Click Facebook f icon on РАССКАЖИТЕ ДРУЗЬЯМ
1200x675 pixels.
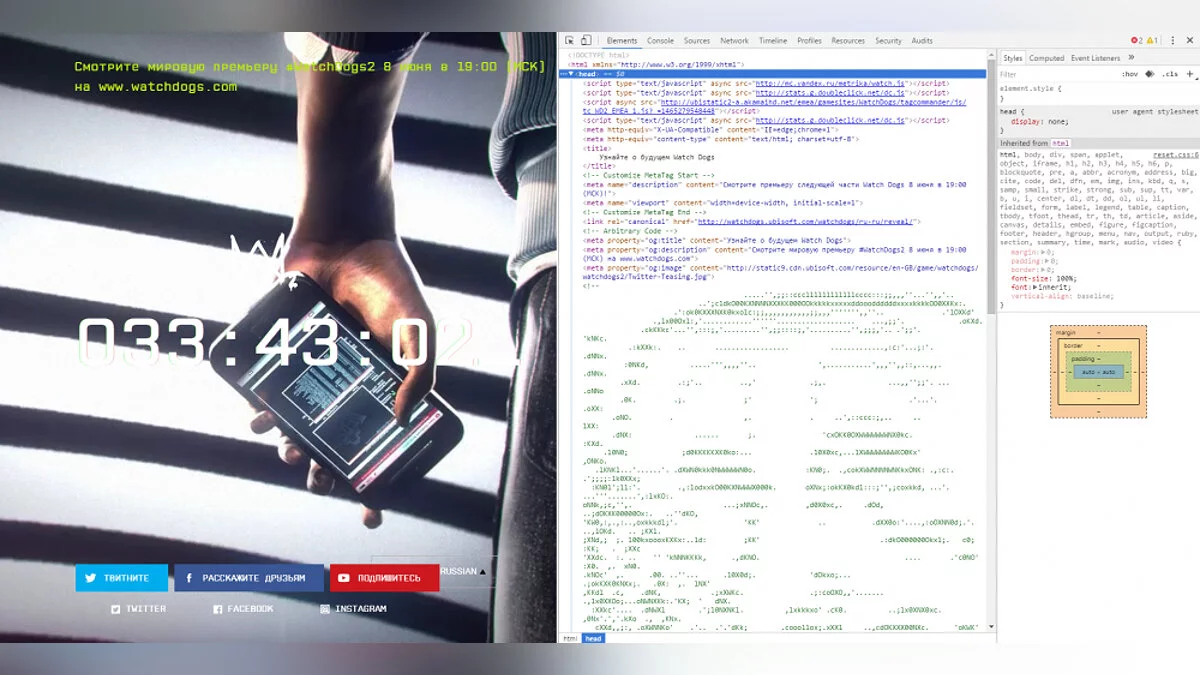(190, 578)
